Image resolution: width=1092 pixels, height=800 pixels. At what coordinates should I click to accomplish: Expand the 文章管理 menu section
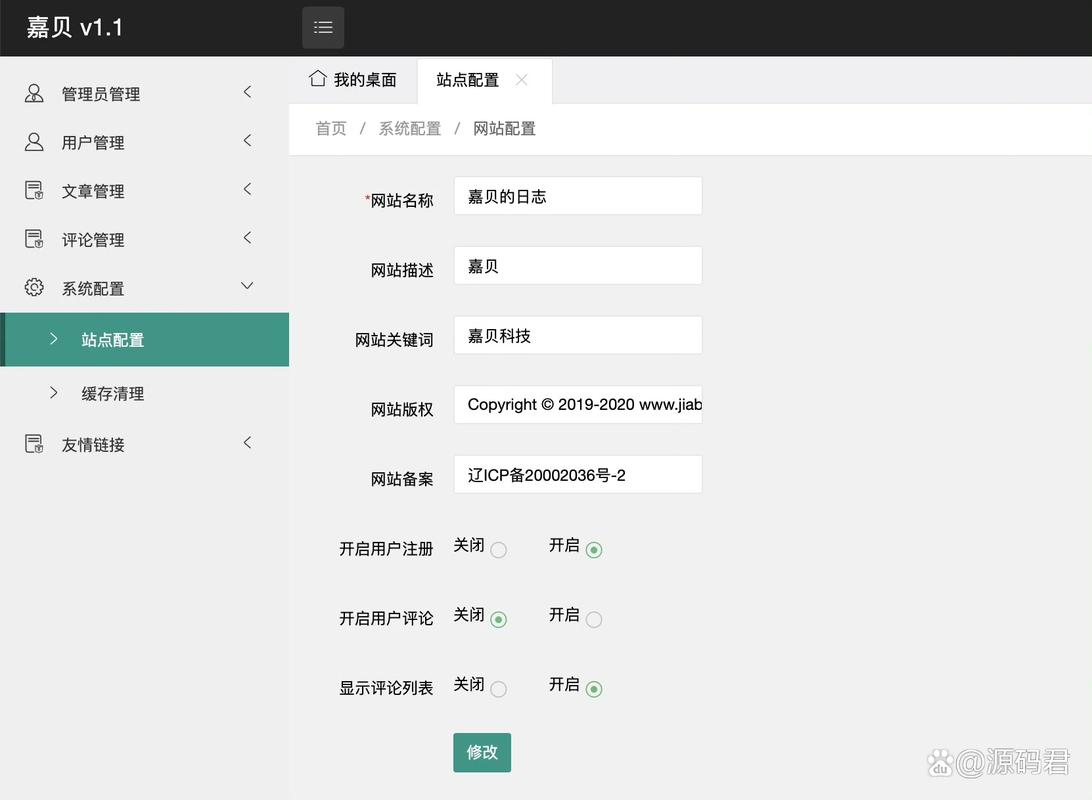pos(247,189)
